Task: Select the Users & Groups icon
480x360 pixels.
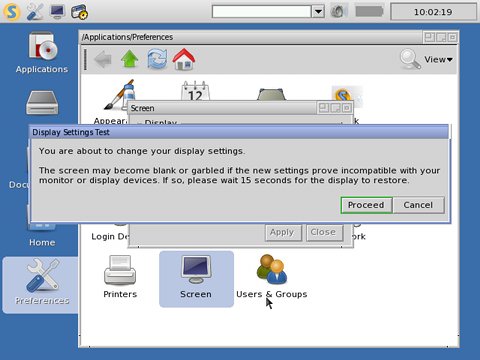Action: coord(272,277)
